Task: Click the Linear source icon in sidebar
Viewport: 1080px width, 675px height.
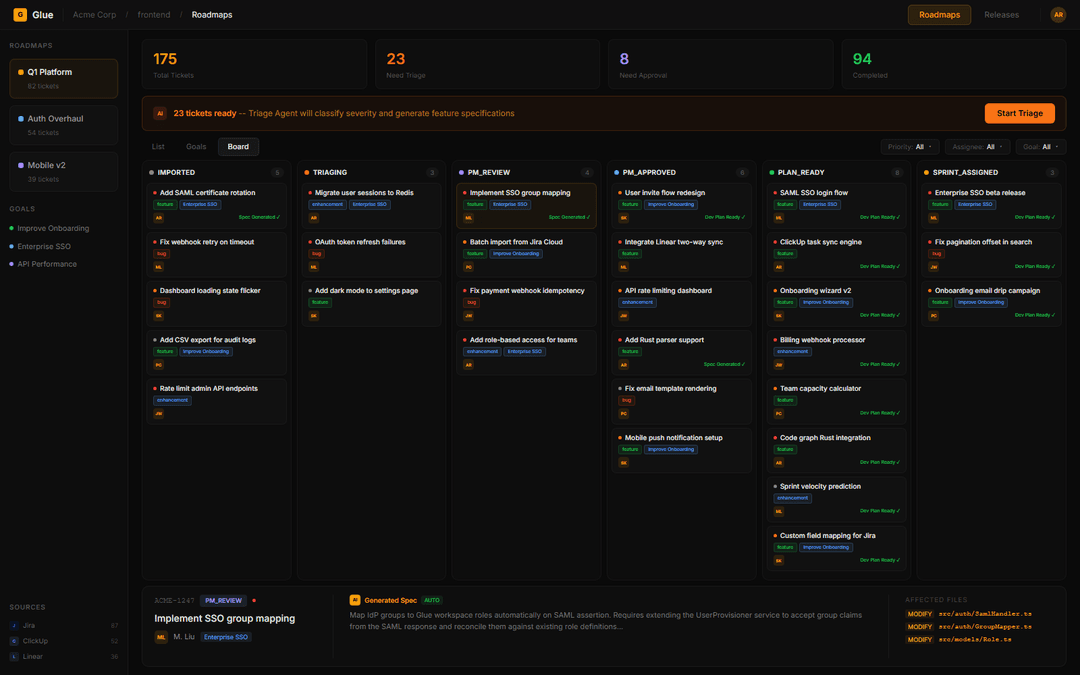Action: click(x=14, y=657)
